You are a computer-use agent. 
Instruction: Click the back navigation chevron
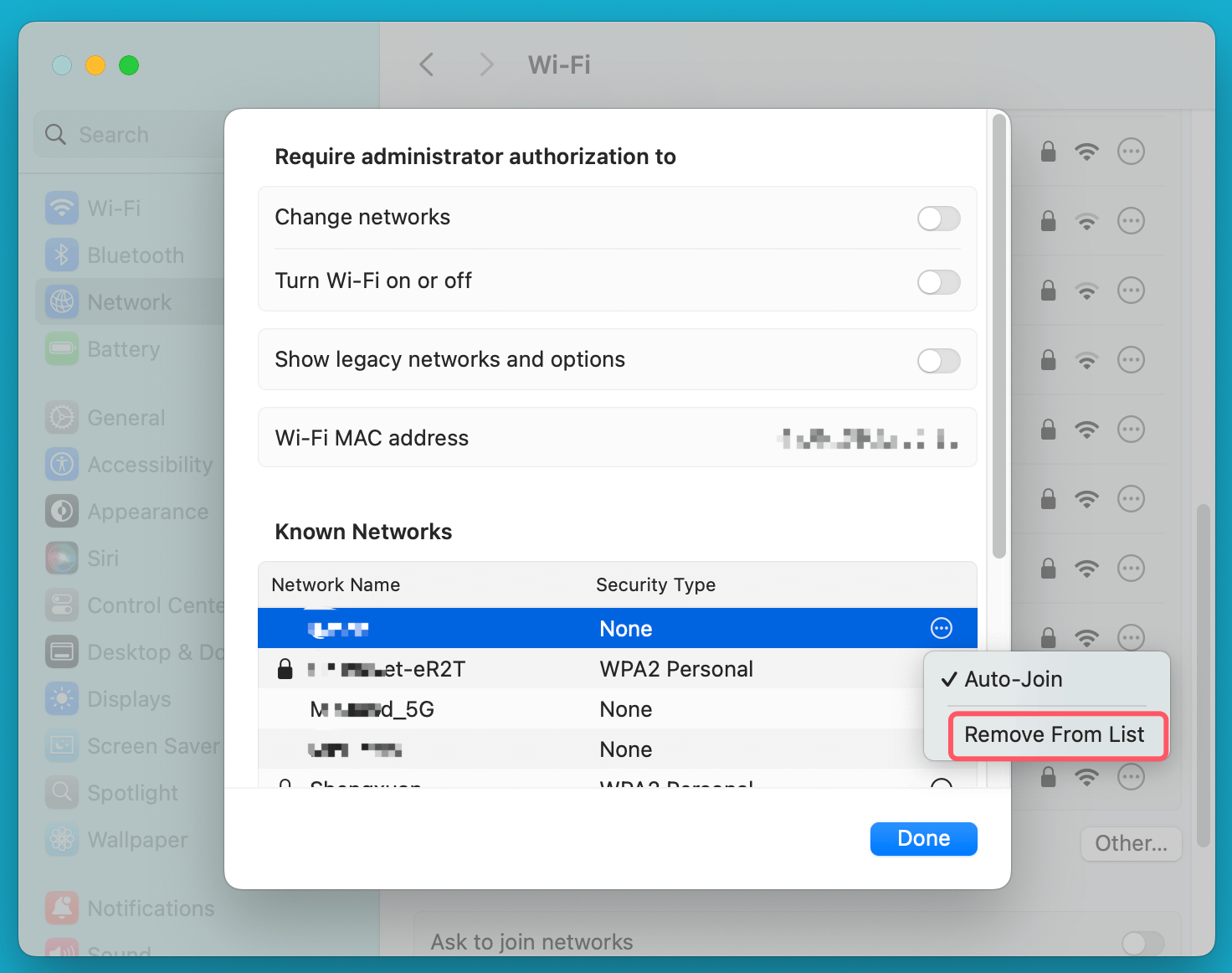click(x=427, y=64)
